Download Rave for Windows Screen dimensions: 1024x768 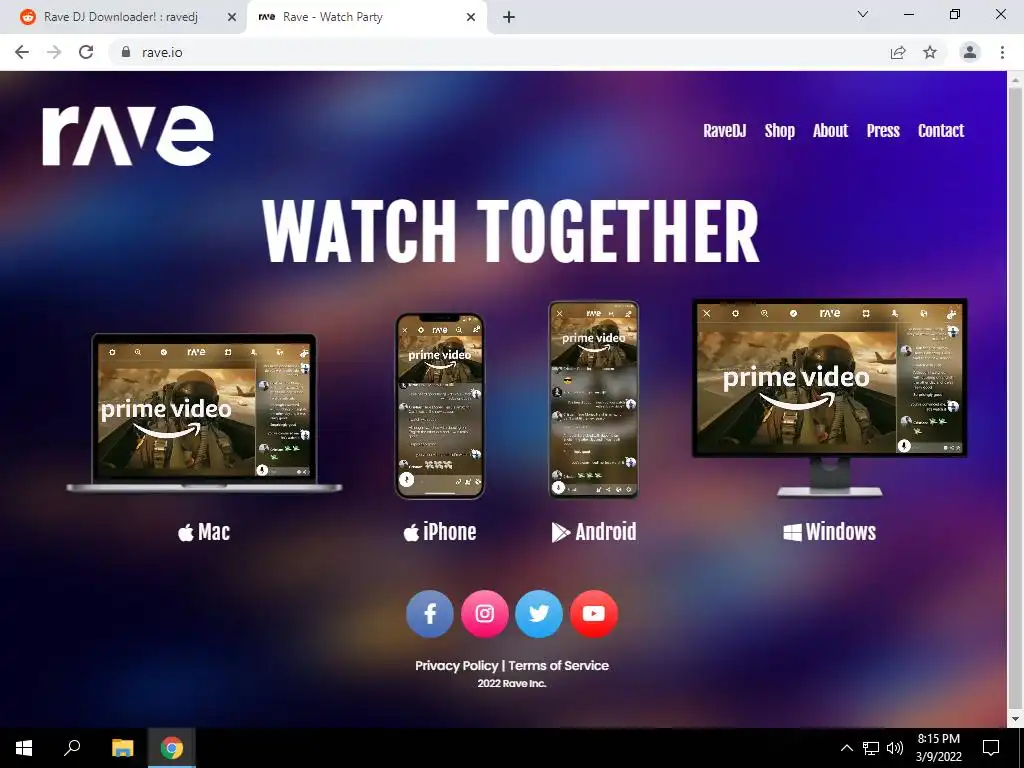829,532
